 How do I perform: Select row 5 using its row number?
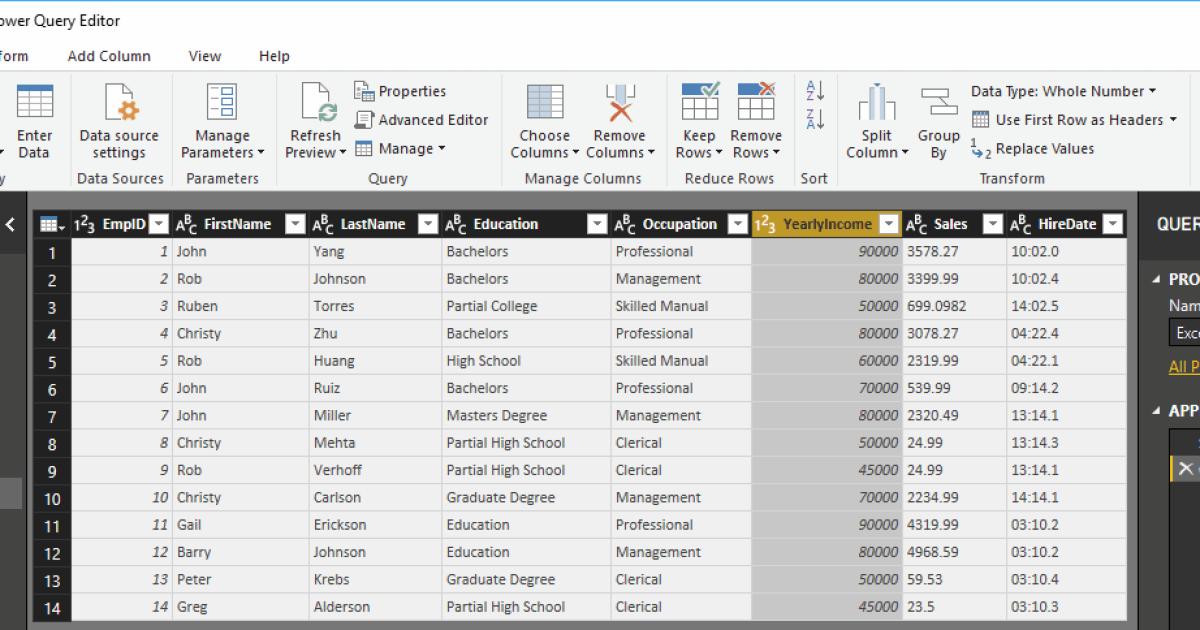(51, 360)
